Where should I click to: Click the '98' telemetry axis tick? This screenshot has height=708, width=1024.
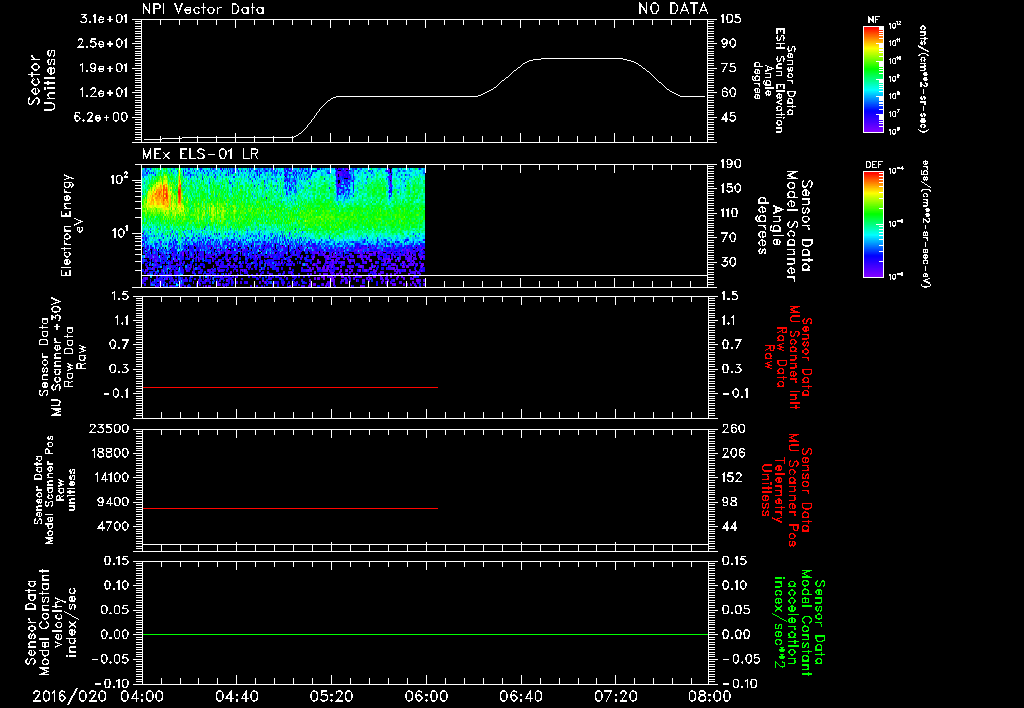coord(728,502)
